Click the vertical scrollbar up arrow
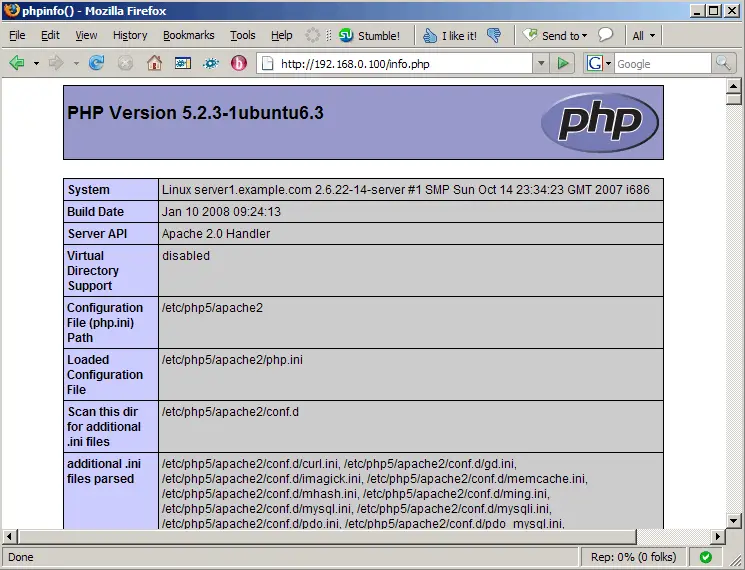The height and width of the screenshot is (570, 745). (x=733, y=86)
